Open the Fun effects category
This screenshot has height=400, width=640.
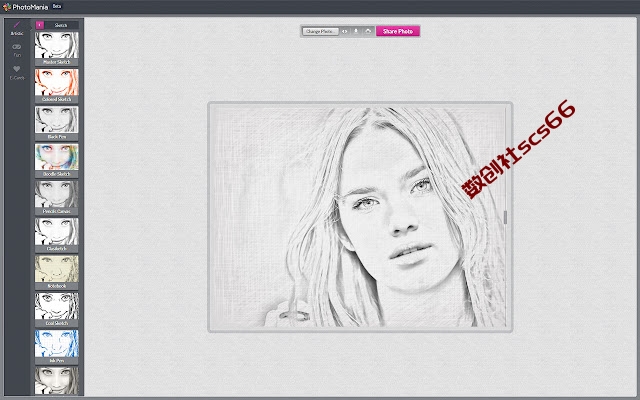pos(17,51)
